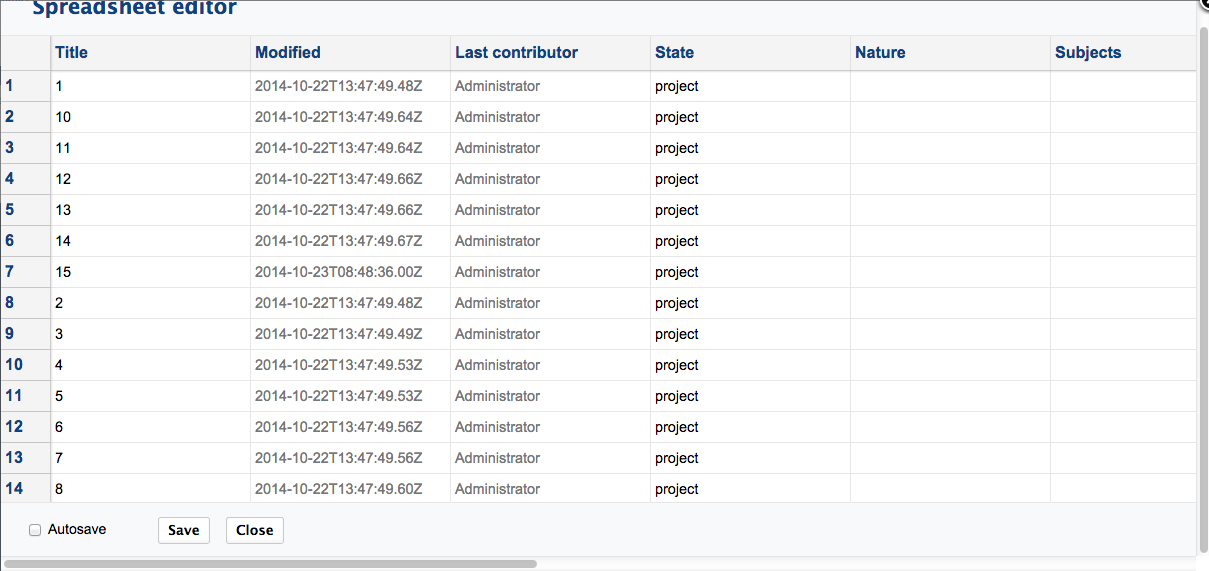Close the dialog with the top-right corner icon

click(x=1204, y=3)
